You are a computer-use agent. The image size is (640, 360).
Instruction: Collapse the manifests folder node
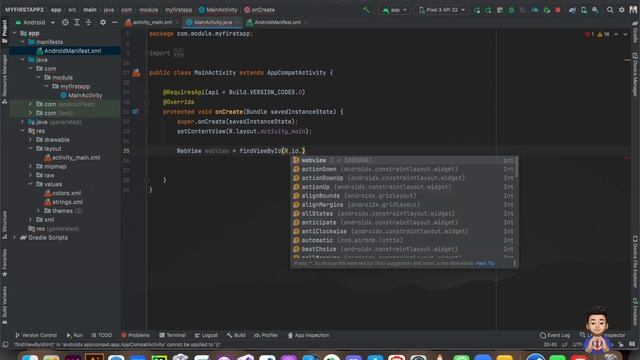(22, 42)
